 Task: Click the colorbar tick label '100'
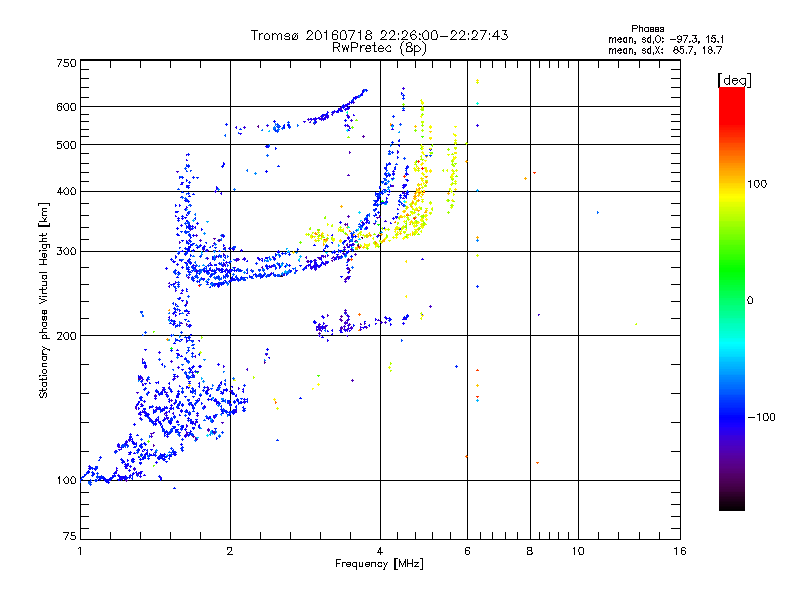(757, 184)
